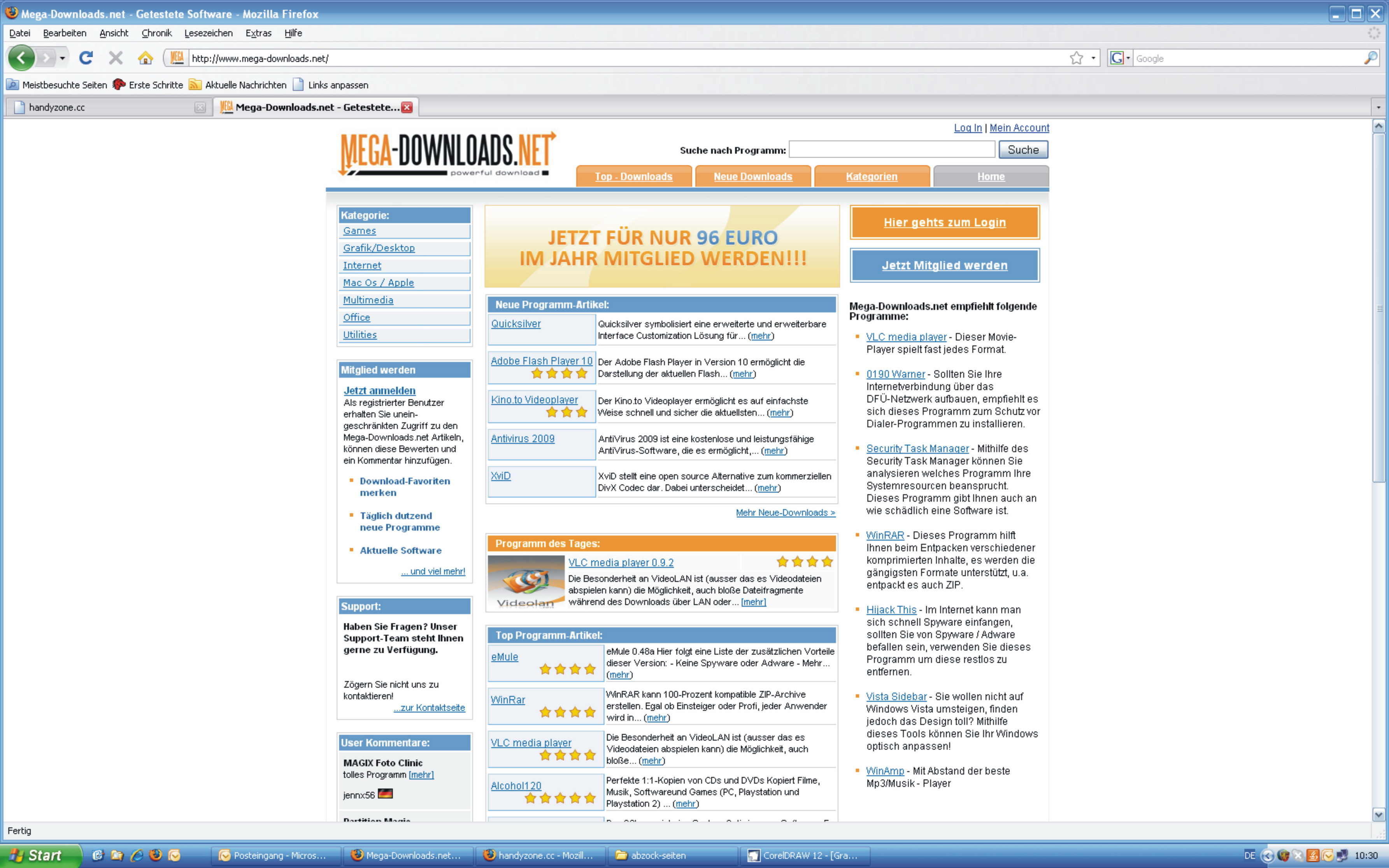Open the Neue Downloads tab
Image resolution: width=1389 pixels, height=868 pixels.
pyautogui.click(x=753, y=176)
